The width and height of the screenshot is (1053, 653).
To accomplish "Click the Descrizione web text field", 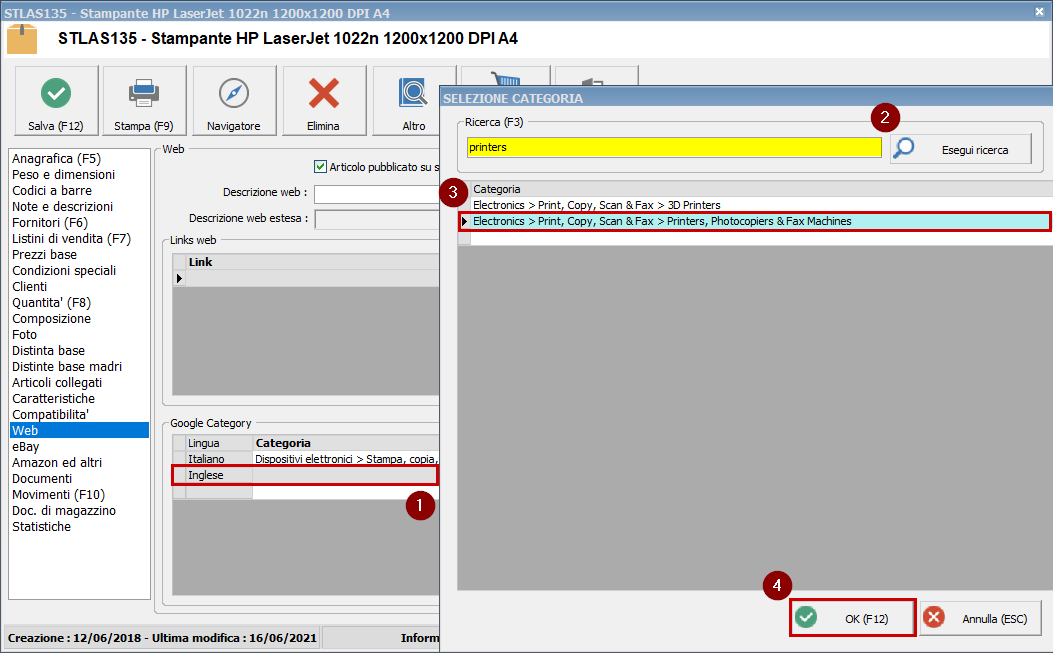I will point(377,194).
